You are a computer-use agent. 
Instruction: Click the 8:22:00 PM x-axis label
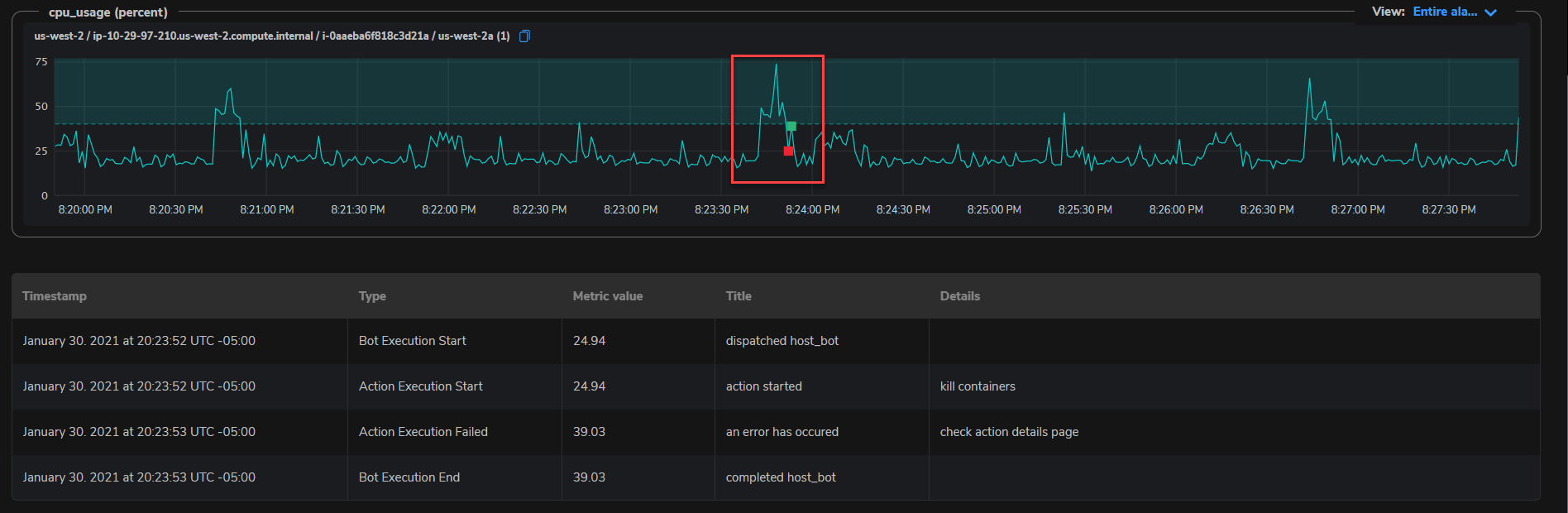pyautogui.click(x=449, y=210)
